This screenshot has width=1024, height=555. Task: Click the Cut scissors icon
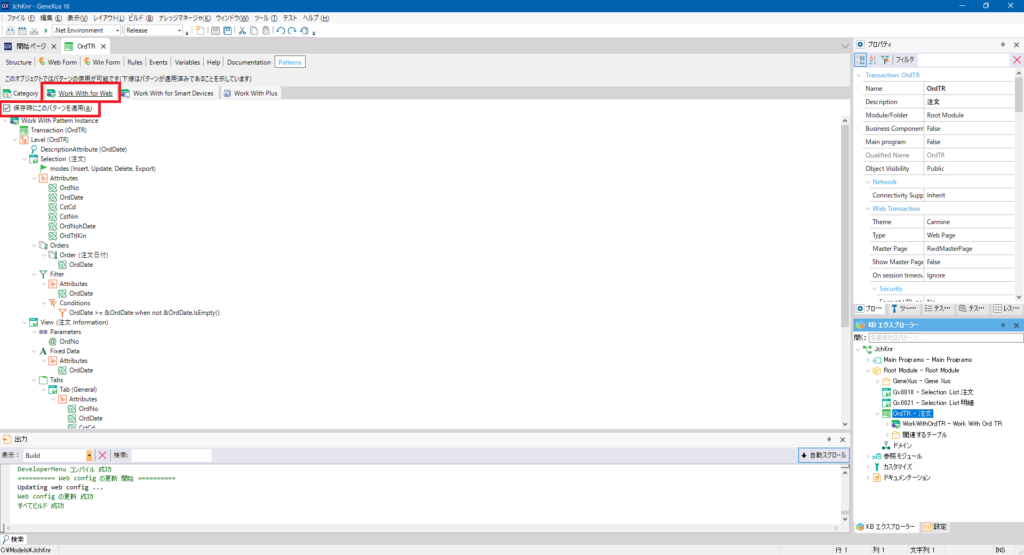point(242,31)
